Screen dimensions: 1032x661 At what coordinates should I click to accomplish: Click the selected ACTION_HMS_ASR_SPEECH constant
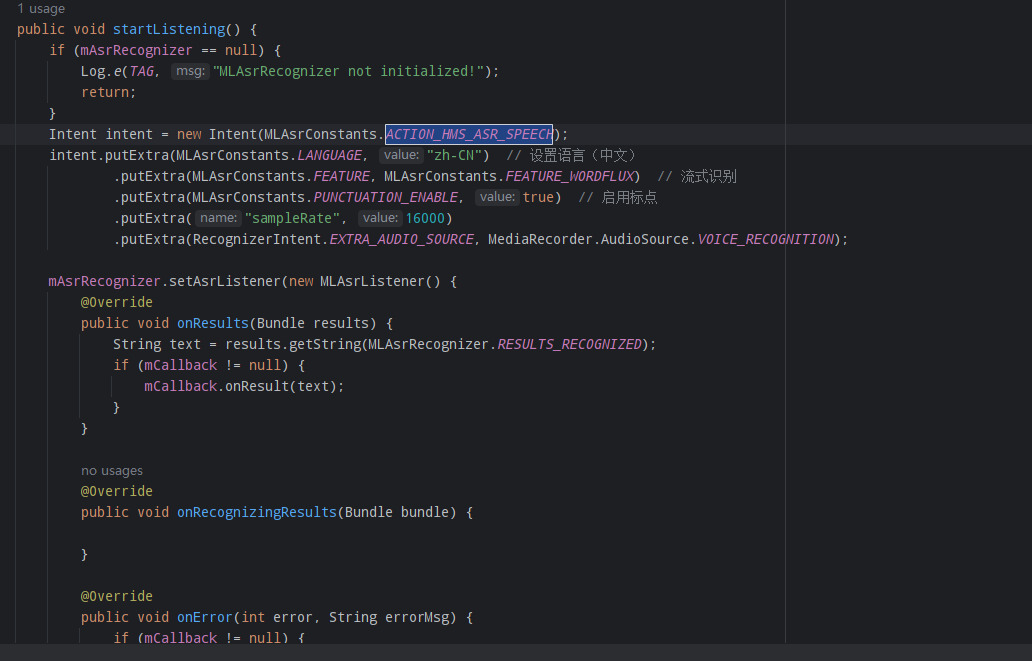(469, 134)
